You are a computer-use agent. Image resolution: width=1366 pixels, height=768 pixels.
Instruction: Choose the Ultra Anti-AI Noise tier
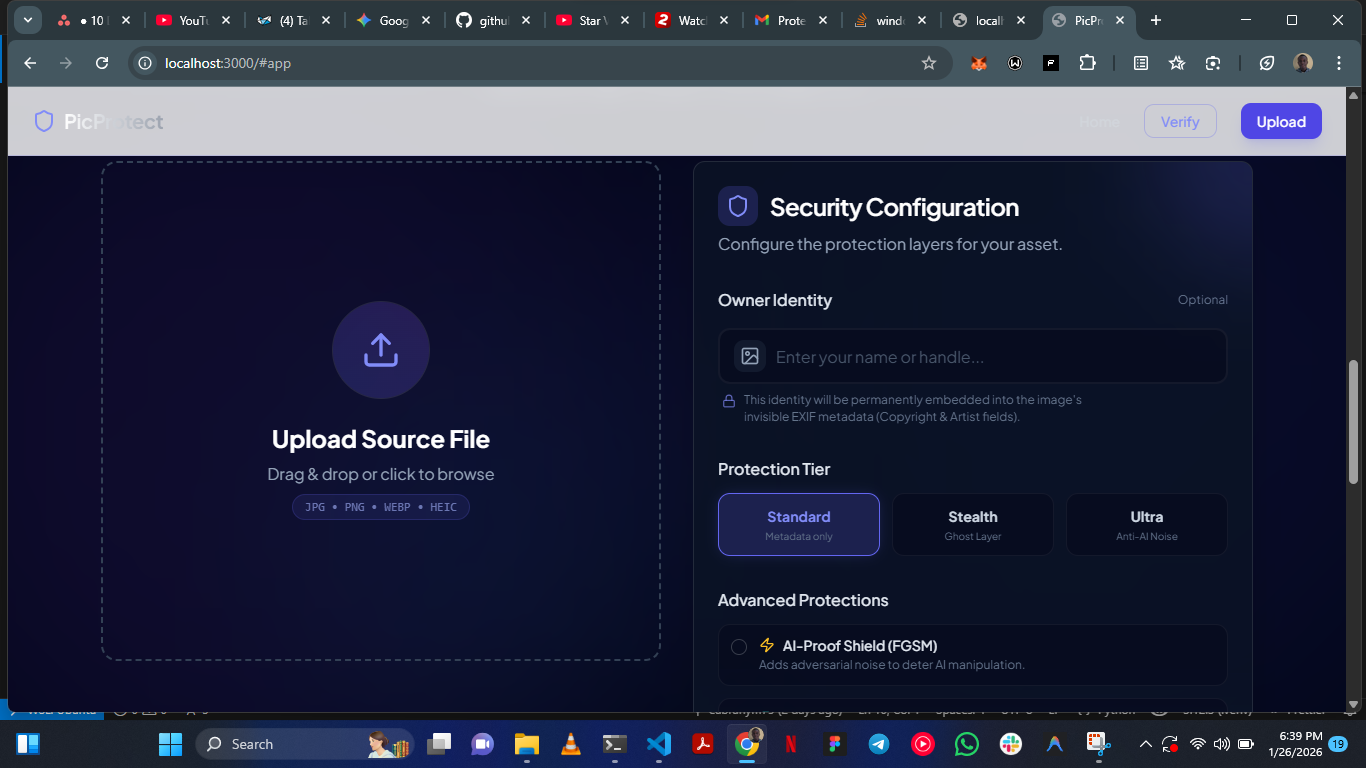coord(1146,524)
